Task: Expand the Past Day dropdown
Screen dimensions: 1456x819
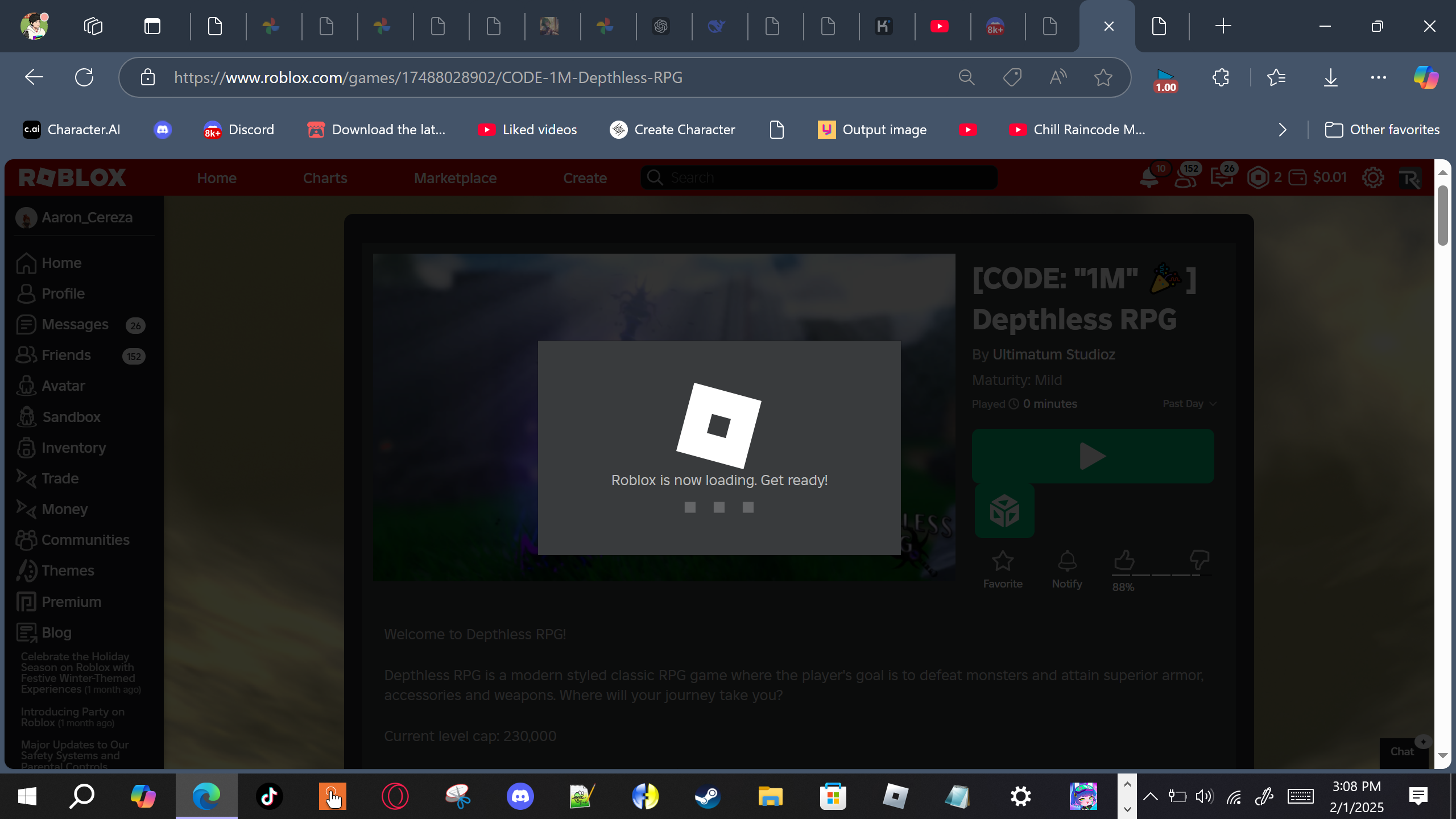Action: click(x=1189, y=404)
